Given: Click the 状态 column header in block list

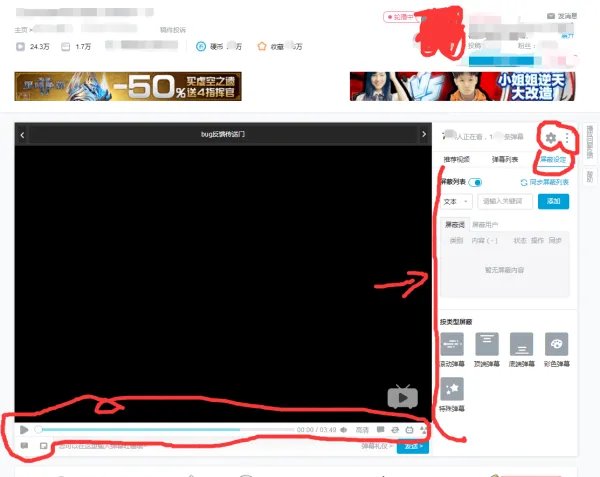Looking at the screenshot, I should tap(520, 241).
